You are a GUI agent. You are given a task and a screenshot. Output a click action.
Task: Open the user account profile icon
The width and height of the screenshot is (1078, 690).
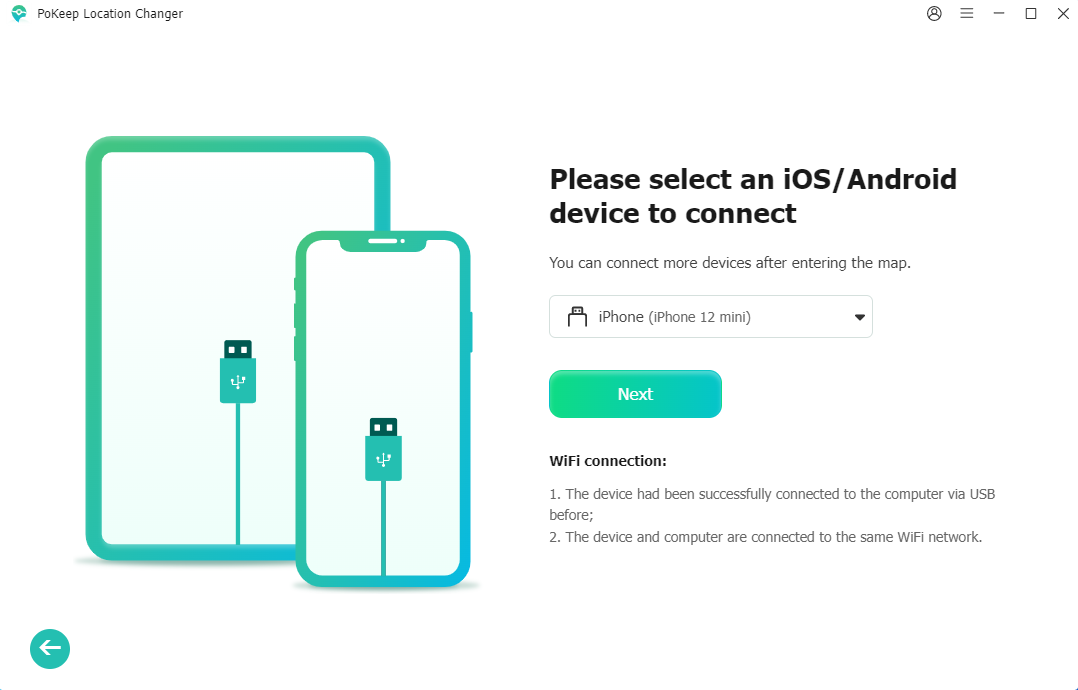click(934, 14)
